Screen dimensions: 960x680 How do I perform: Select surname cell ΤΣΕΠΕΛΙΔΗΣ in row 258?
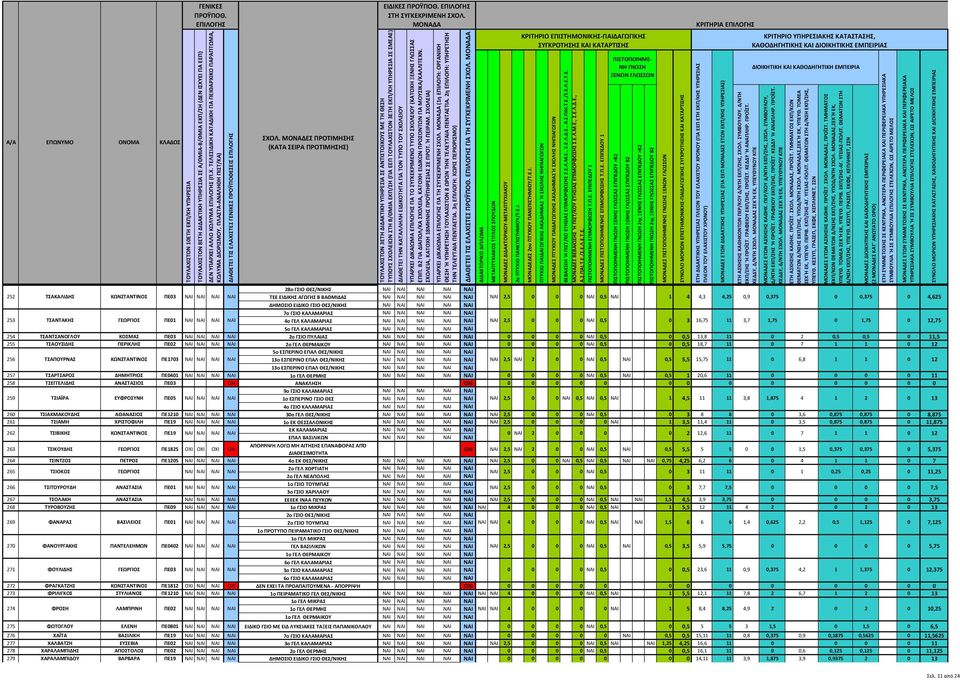pyautogui.click(x=60, y=383)
